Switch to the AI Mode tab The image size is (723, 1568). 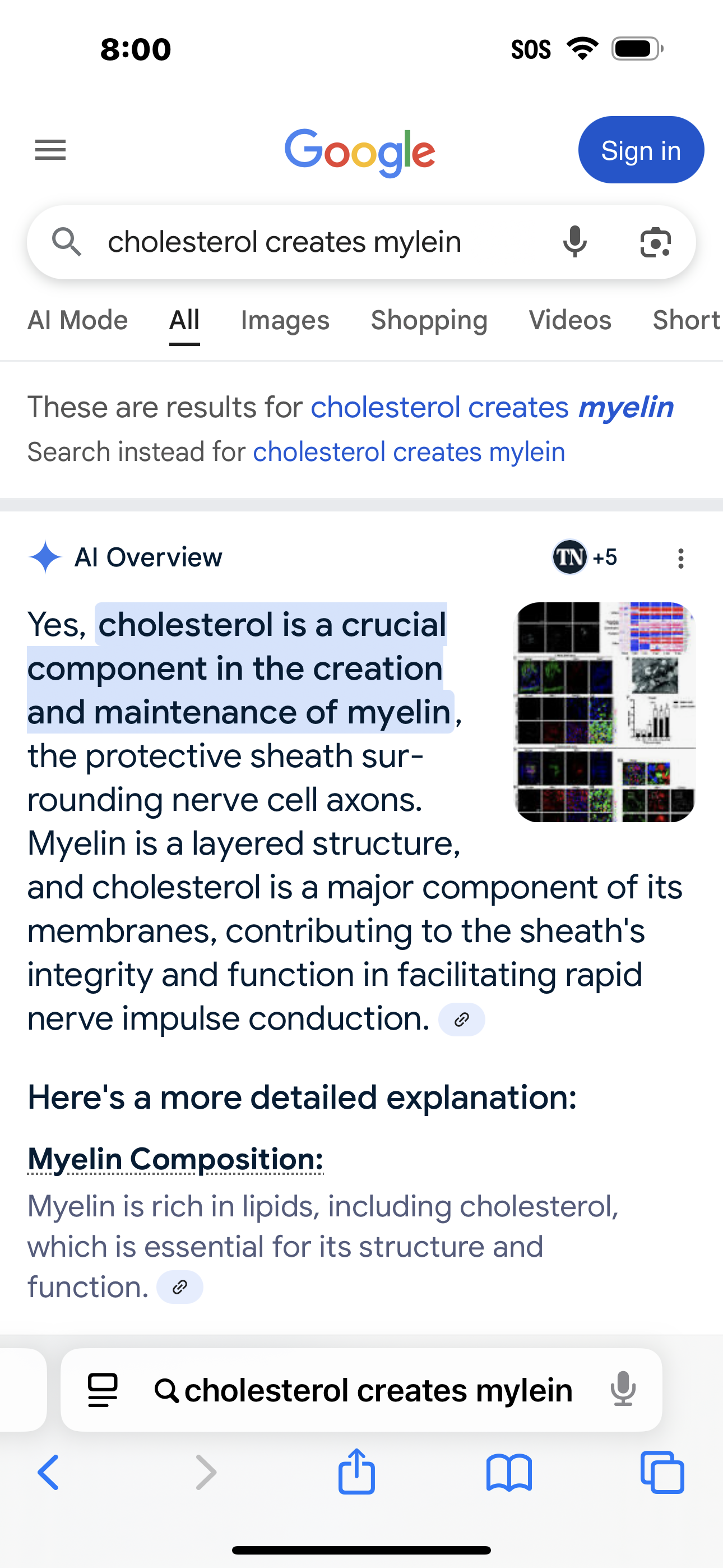[x=78, y=320]
